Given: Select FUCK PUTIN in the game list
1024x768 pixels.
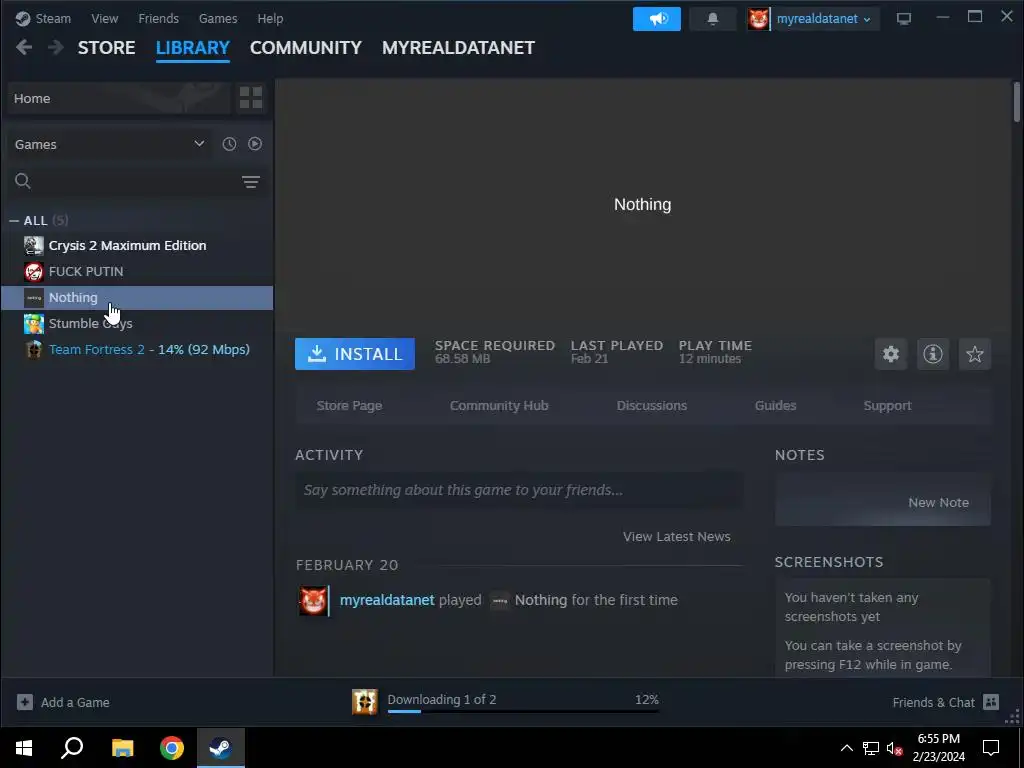Looking at the screenshot, I should click(137, 272).
